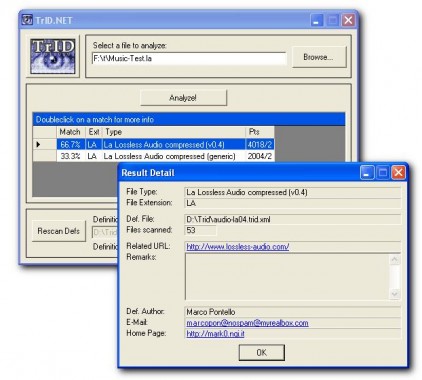422x380 pixels.
Task: Click the Rescan Defs button
Action: (x=59, y=231)
